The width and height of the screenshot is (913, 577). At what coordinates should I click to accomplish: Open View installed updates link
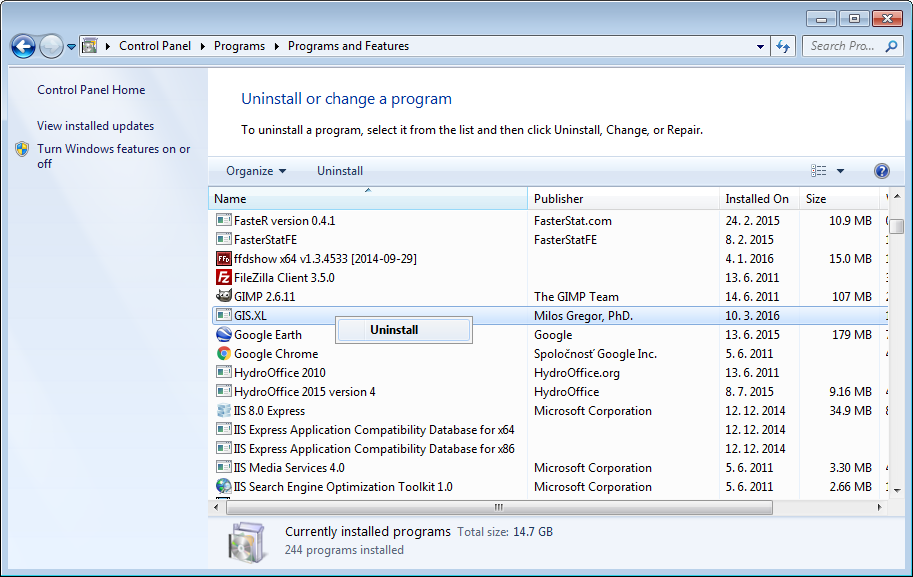(95, 126)
